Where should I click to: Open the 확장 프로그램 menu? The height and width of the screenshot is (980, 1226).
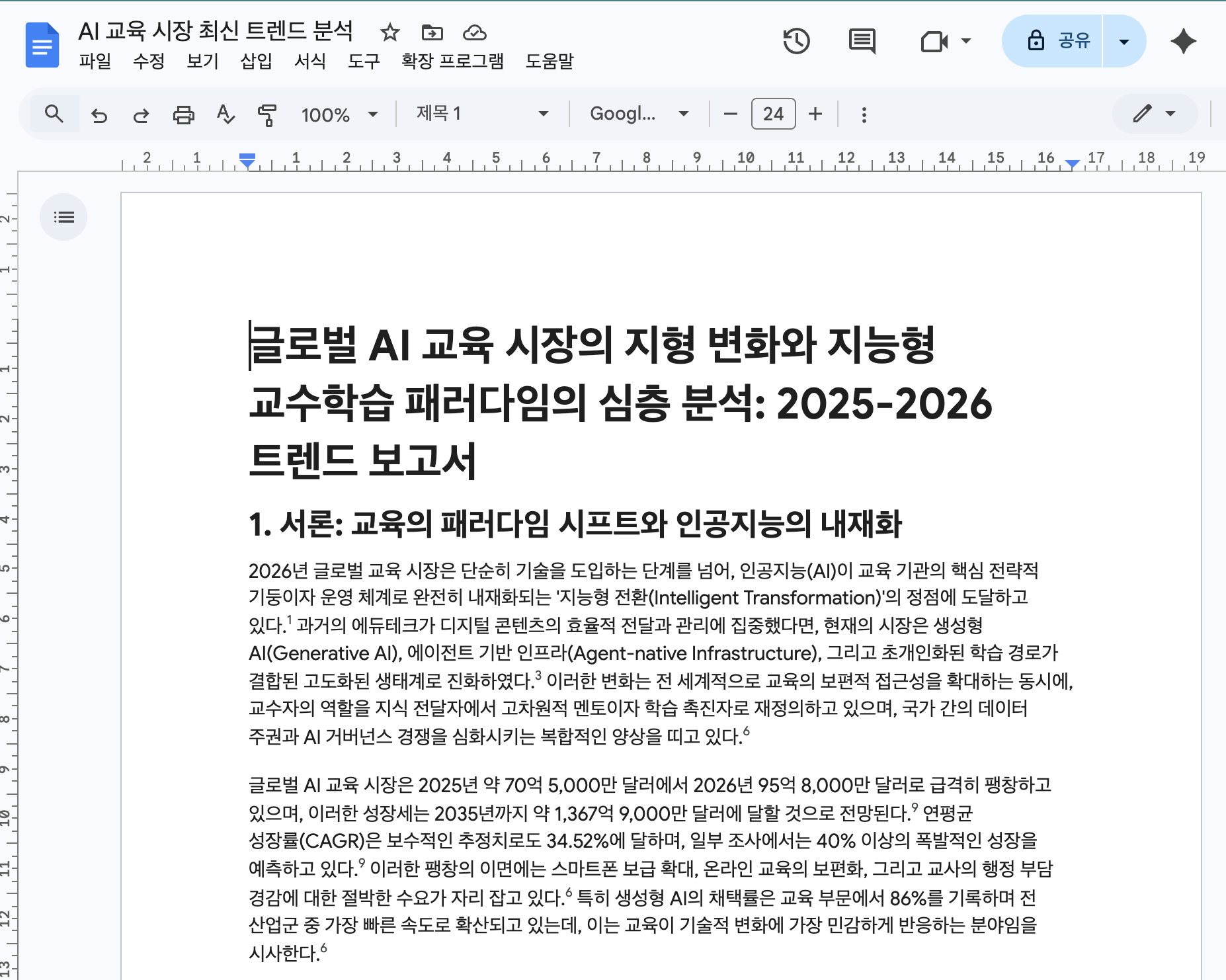coord(452,61)
